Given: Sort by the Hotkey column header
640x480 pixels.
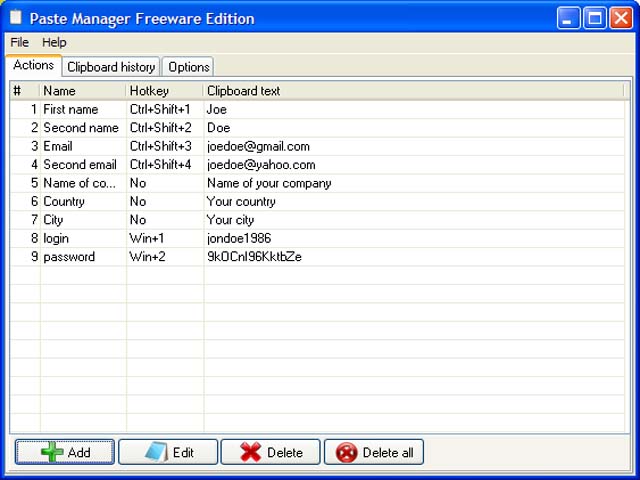Looking at the screenshot, I should coord(164,91).
